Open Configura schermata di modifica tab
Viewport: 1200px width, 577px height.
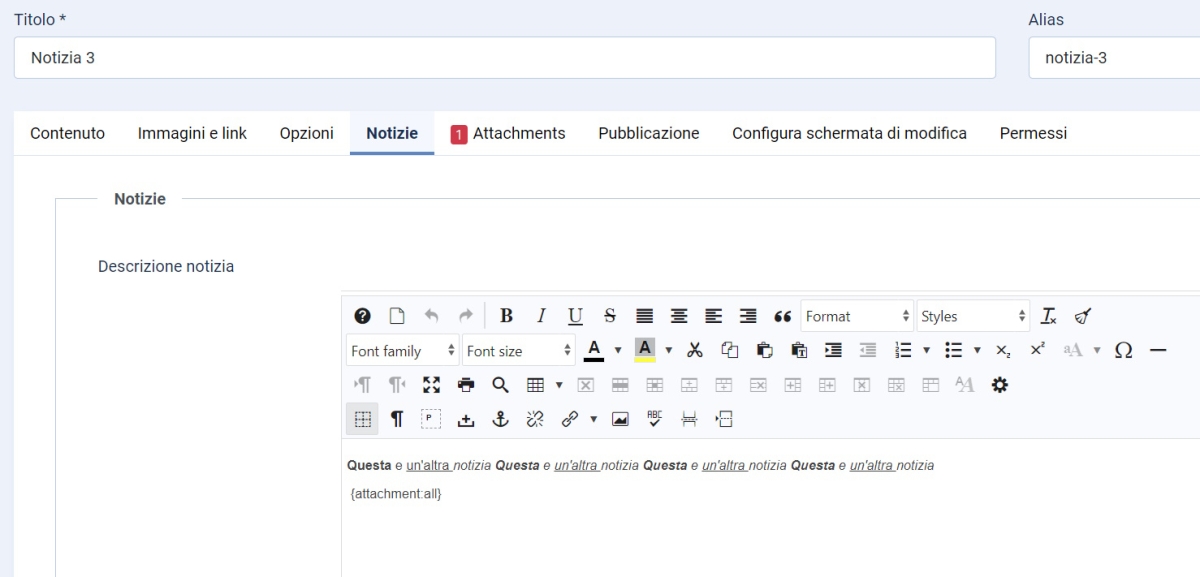[x=849, y=133]
